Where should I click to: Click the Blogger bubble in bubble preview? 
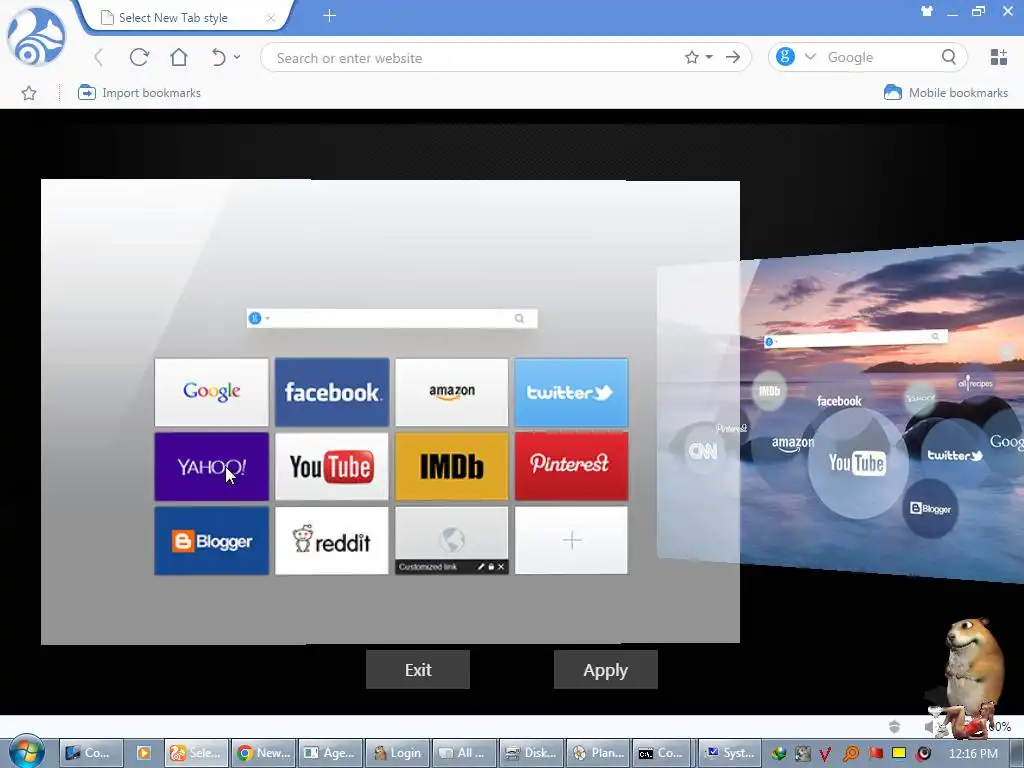[931, 508]
